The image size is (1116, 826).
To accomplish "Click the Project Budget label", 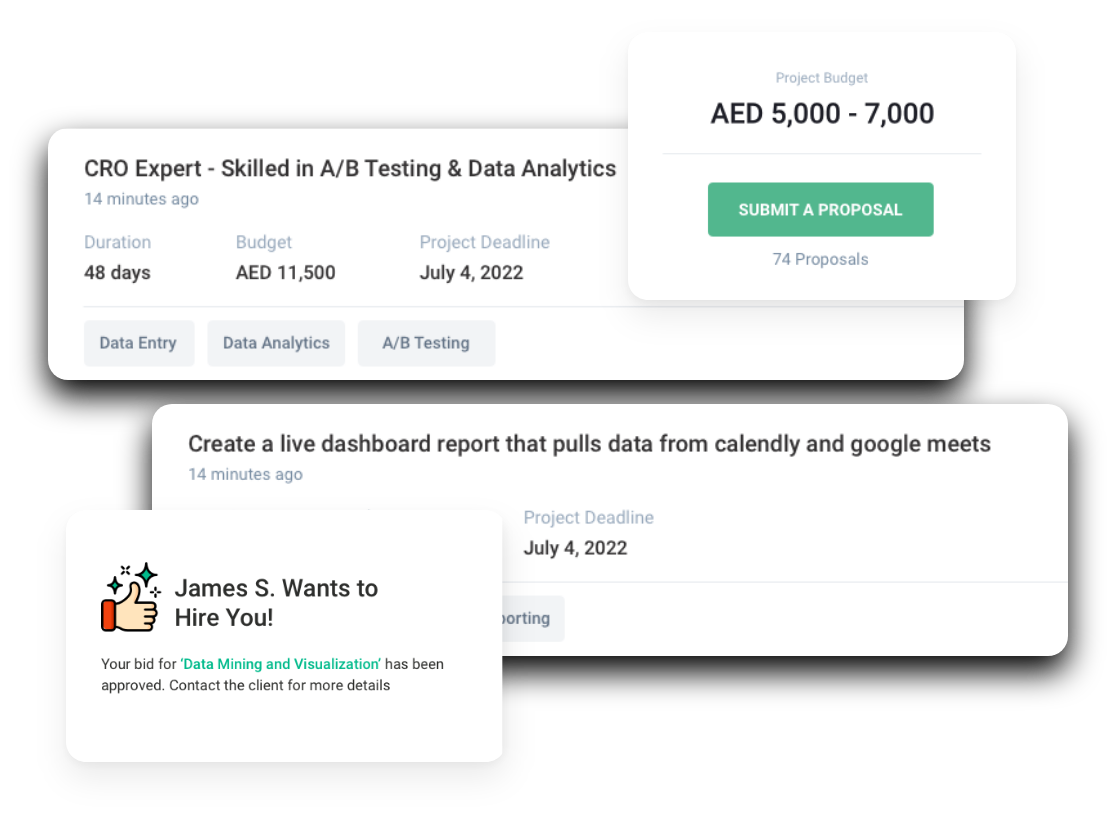I will [x=822, y=78].
